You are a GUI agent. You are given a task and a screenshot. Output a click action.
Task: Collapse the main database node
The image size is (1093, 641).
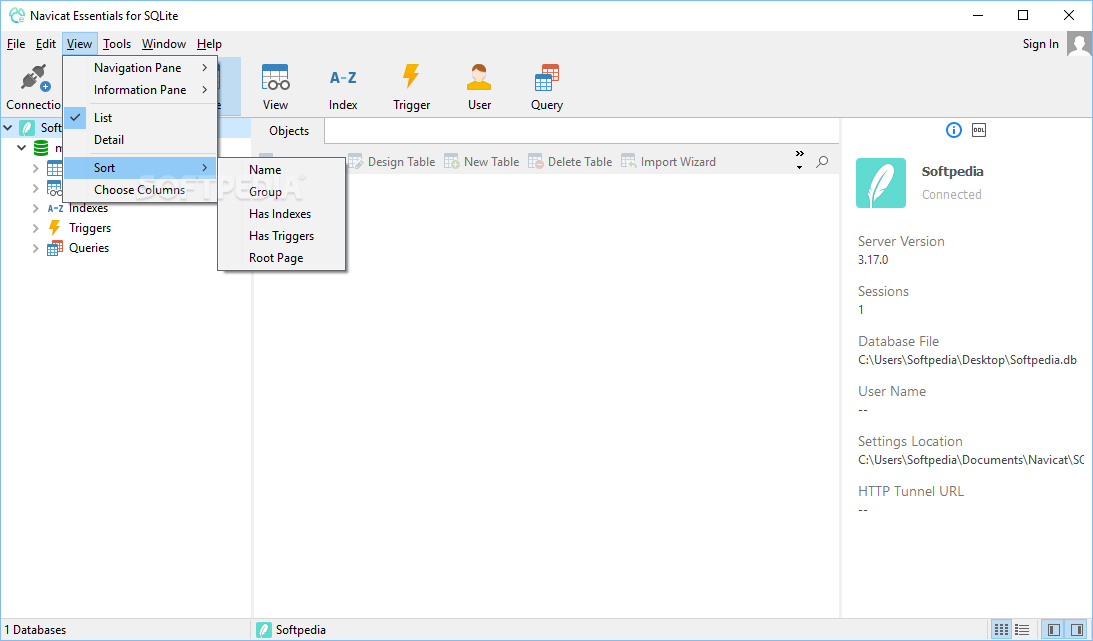click(x=22, y=148)
